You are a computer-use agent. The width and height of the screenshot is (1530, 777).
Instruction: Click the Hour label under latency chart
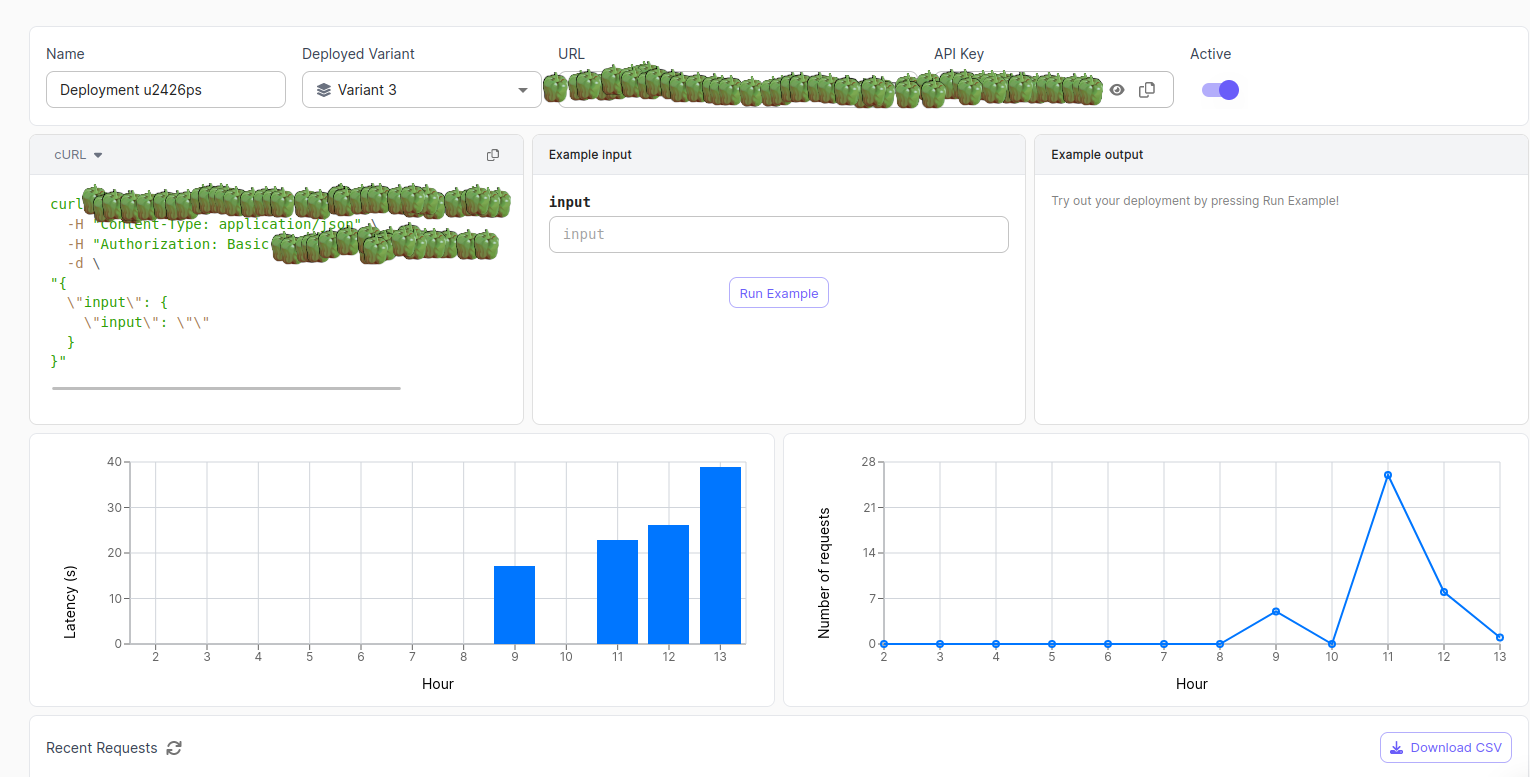[x=438, y=684]
